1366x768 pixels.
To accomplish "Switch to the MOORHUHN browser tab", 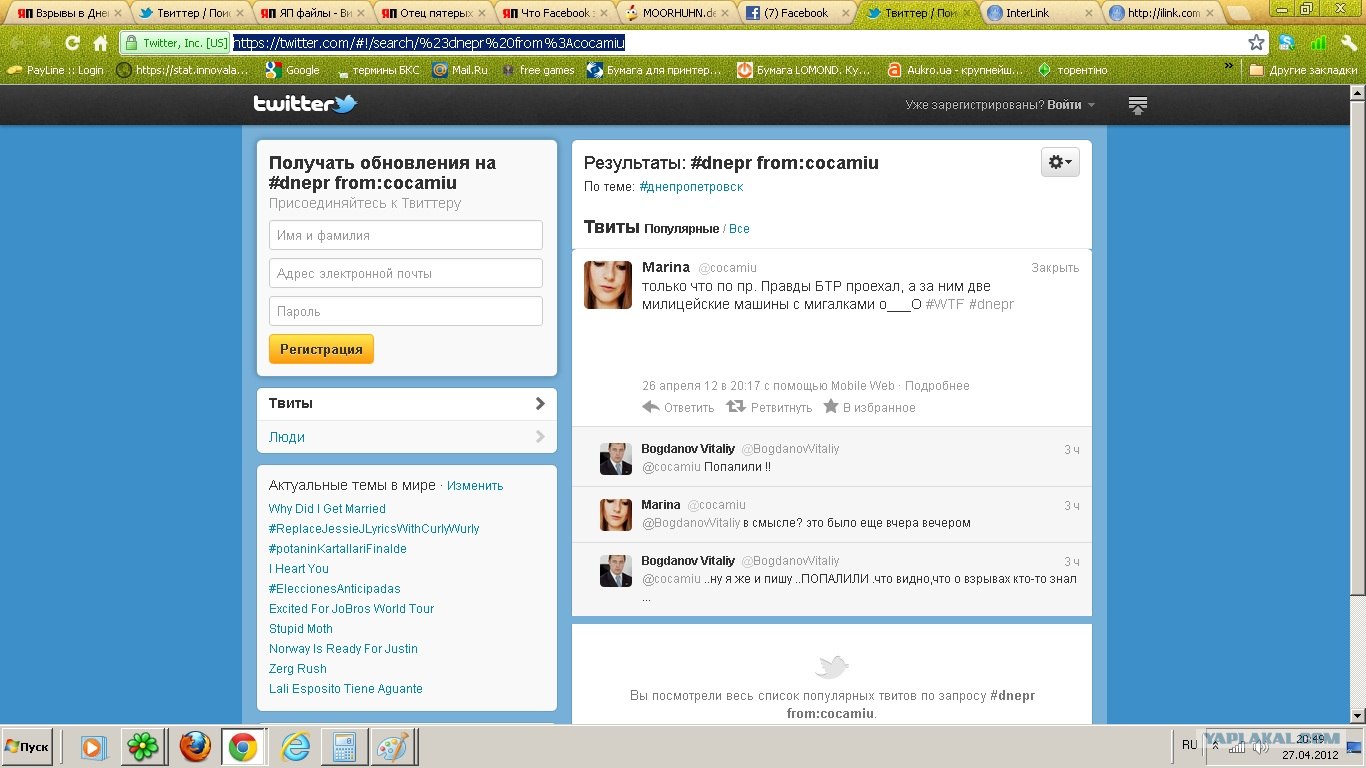I will [675, 13].
